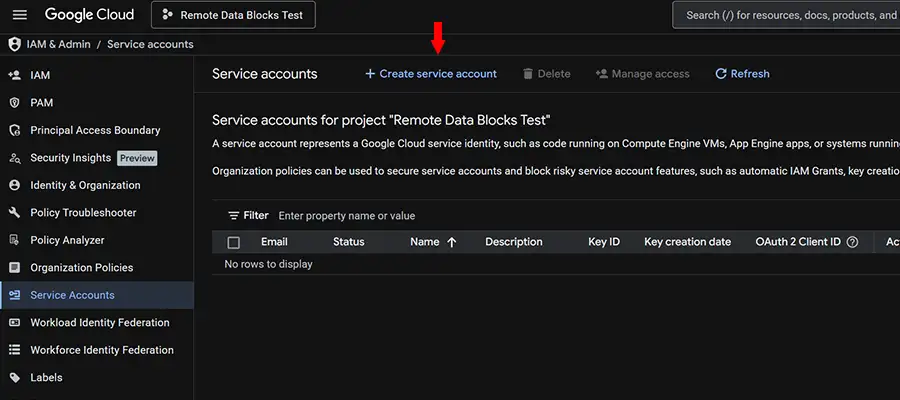The width and height of the screenshot is (900, 400).
Task: Click the Manage access person icon
Action: [x=602, y=74]
